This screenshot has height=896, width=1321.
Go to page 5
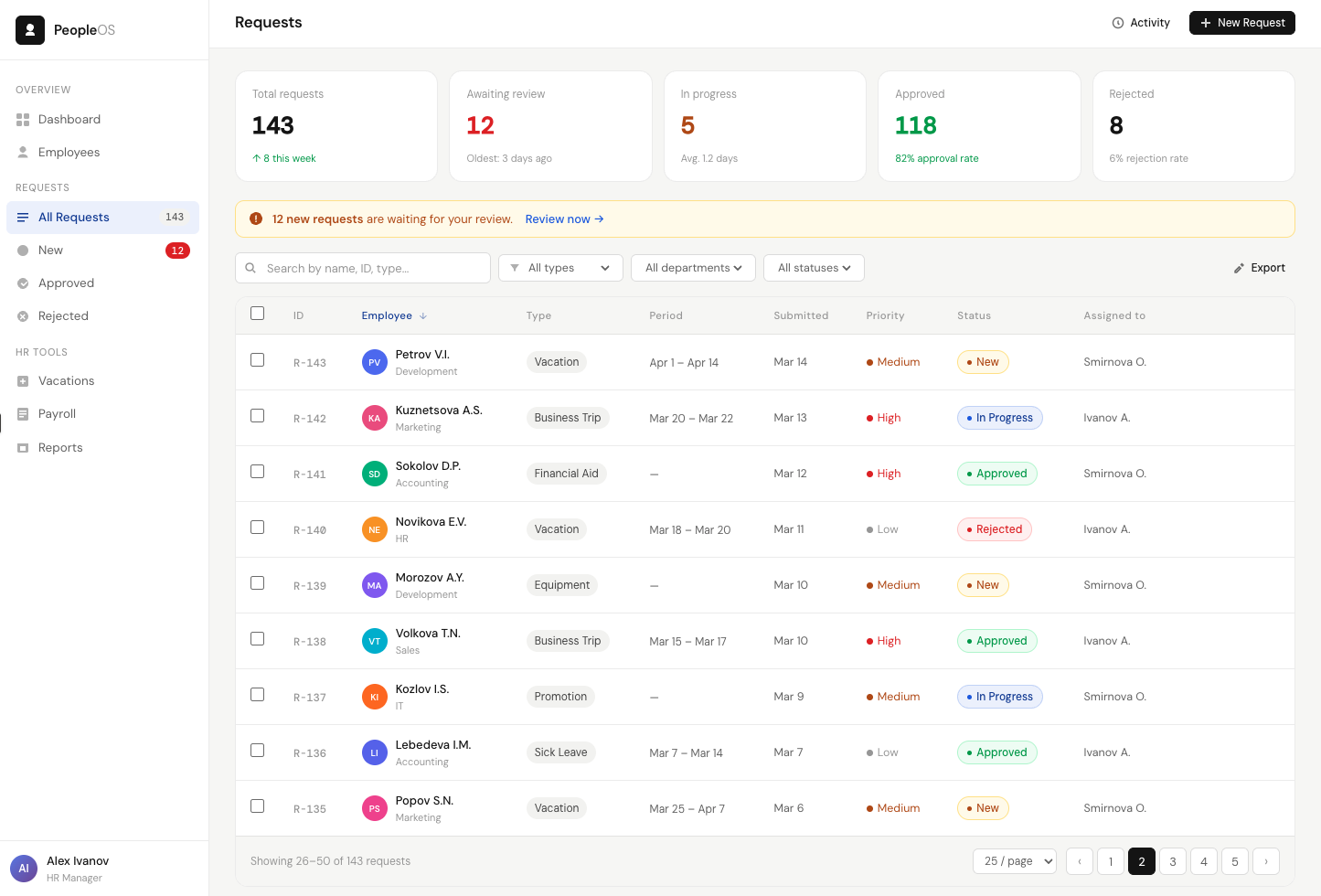click(x=1235, y=861)
